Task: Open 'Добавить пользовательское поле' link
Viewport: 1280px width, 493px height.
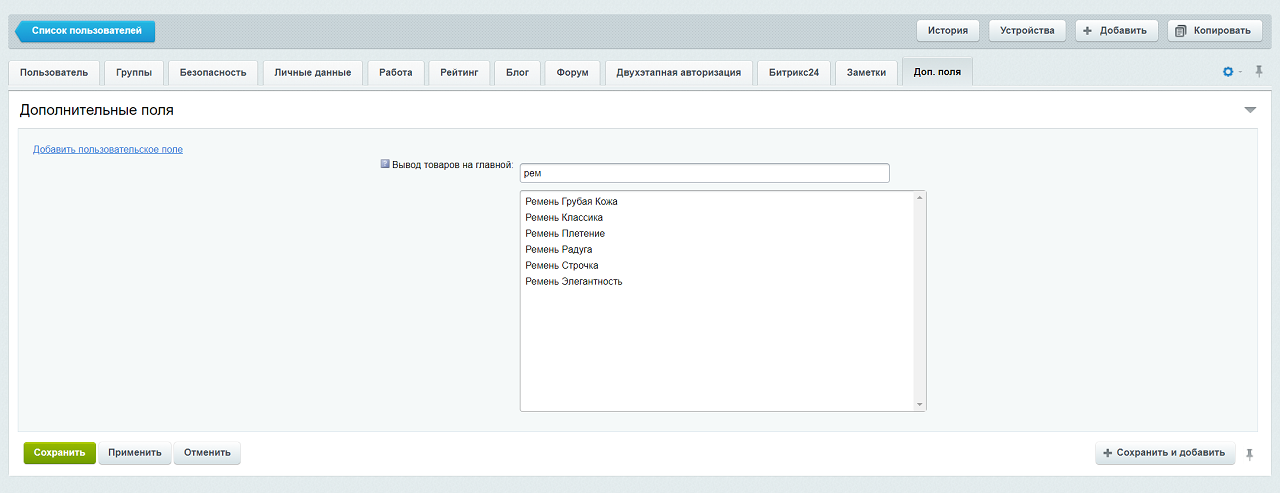Action: click(108, 149)
